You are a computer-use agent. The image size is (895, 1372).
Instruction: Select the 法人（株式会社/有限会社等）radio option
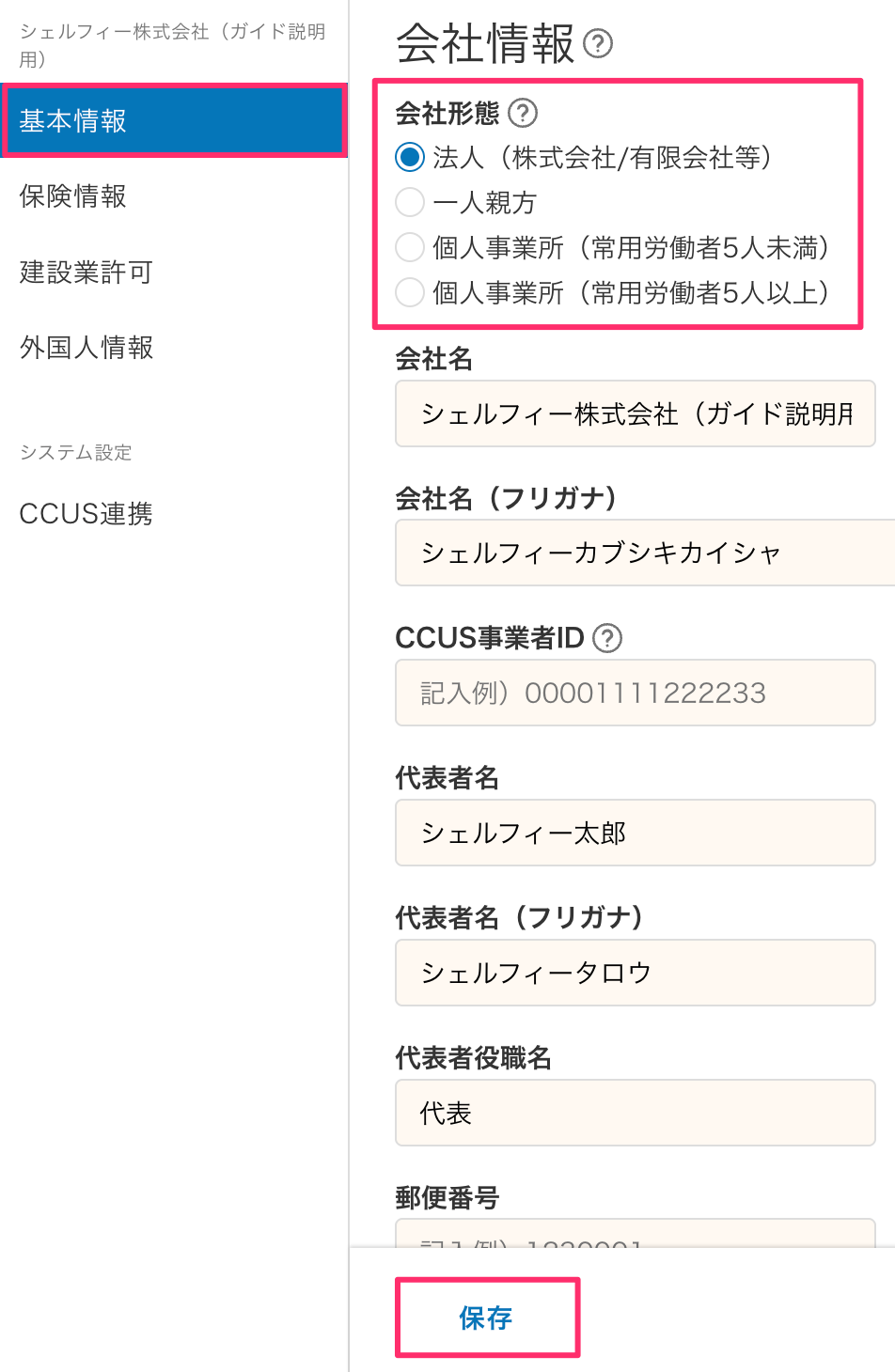point(410,157)
